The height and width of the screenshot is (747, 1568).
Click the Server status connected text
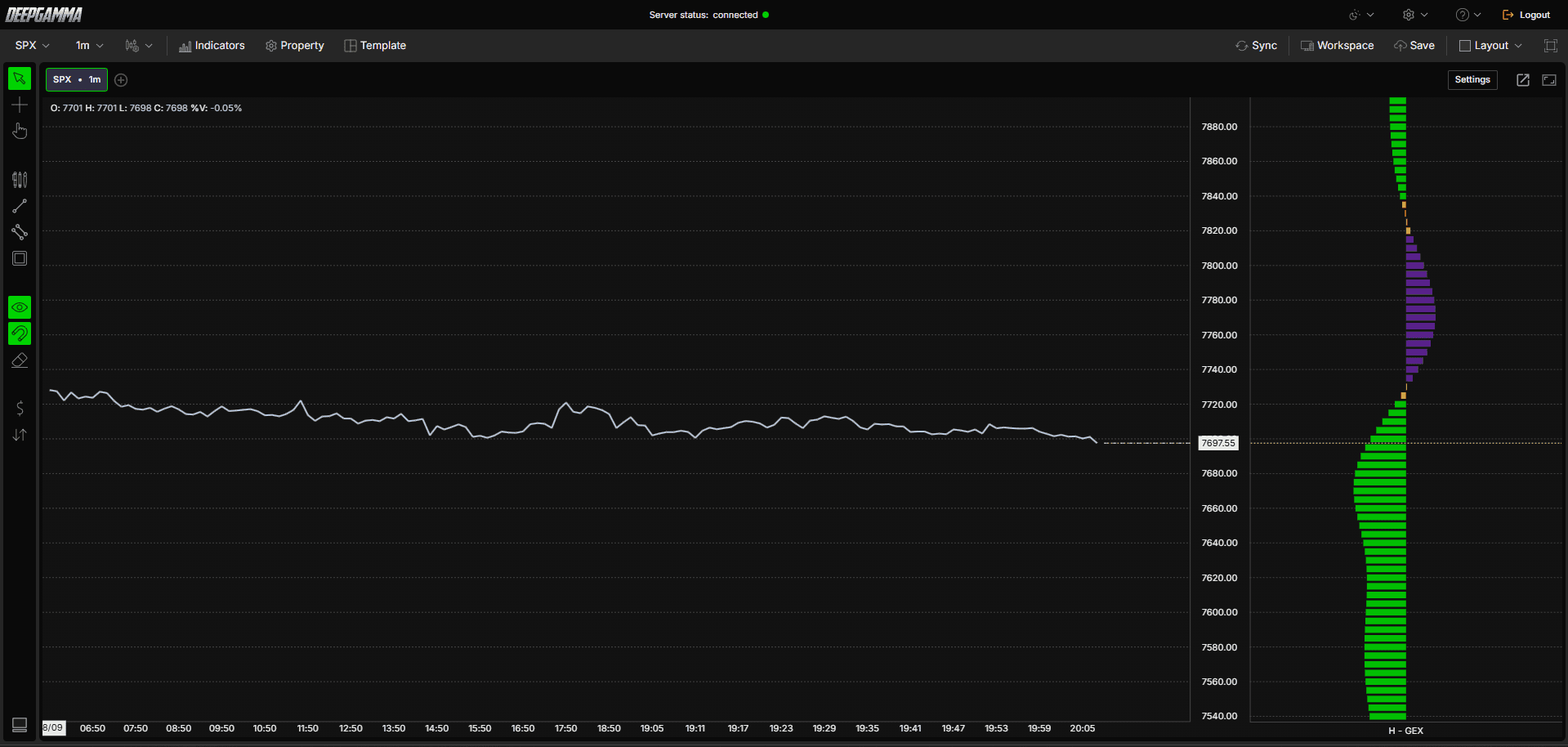[x=704, y=15]
